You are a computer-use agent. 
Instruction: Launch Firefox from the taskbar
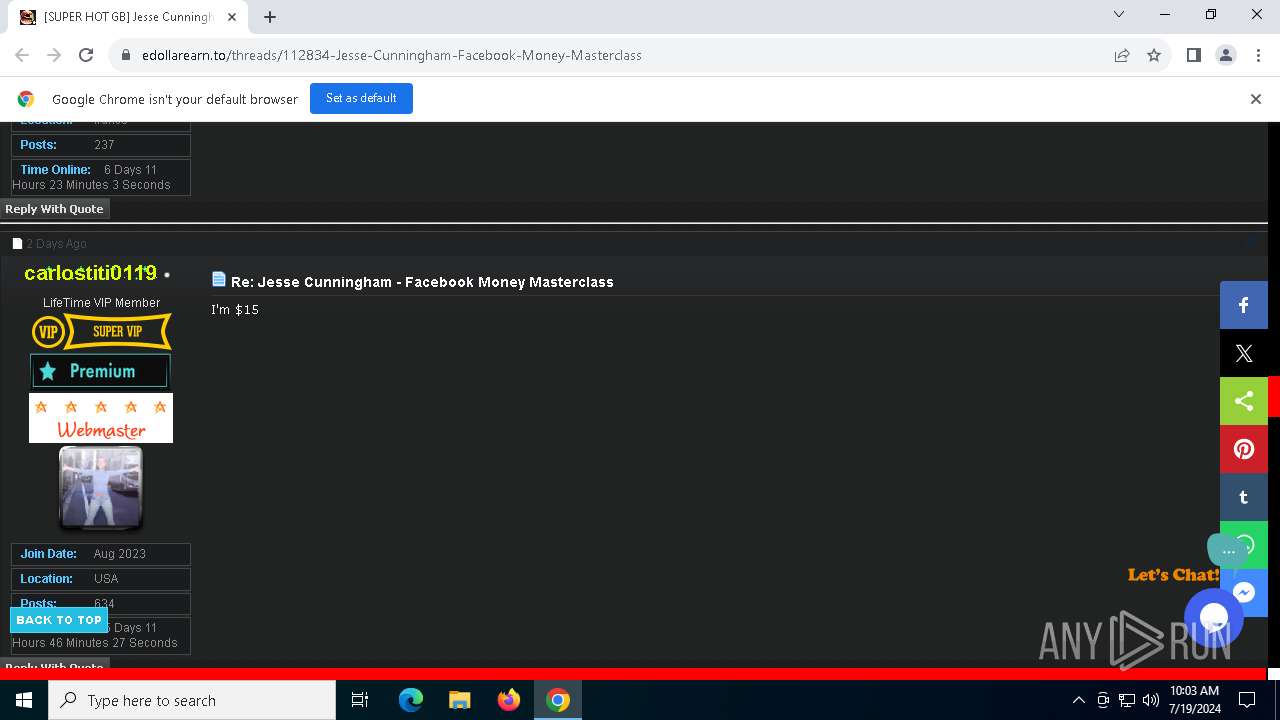(509, 700)
